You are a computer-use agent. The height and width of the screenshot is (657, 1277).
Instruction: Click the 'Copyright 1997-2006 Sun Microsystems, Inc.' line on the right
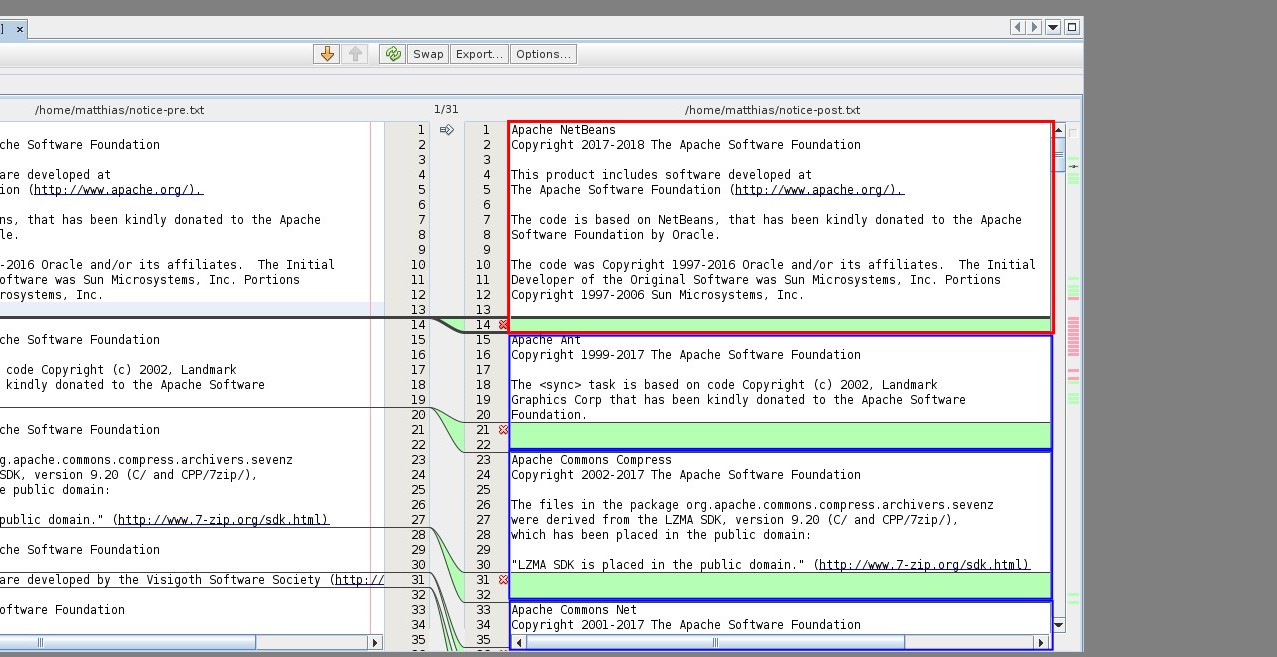(x=657, y=295)
